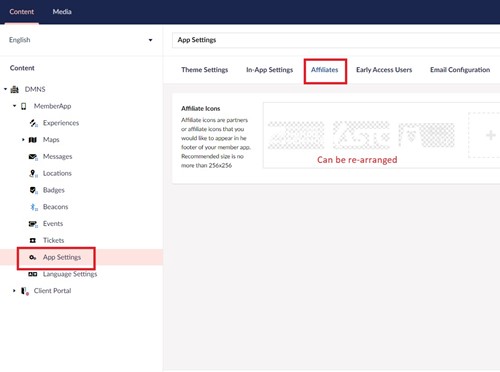Click the Maps icon in tree
This screenshot has width=500, height=372.
point(33,140)
